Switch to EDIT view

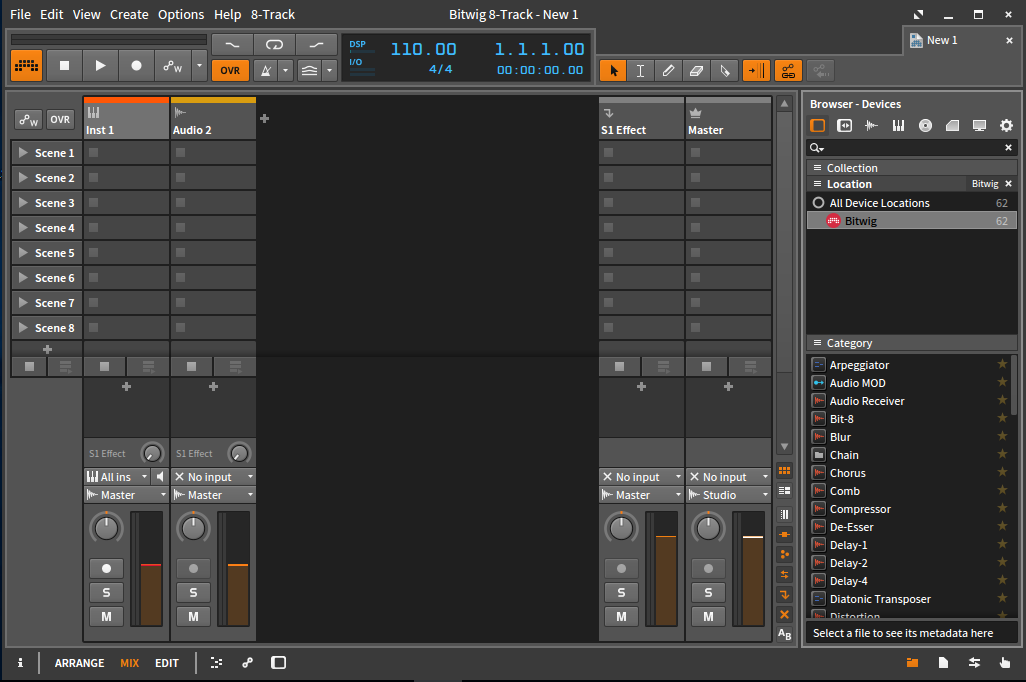pos(167,663)
